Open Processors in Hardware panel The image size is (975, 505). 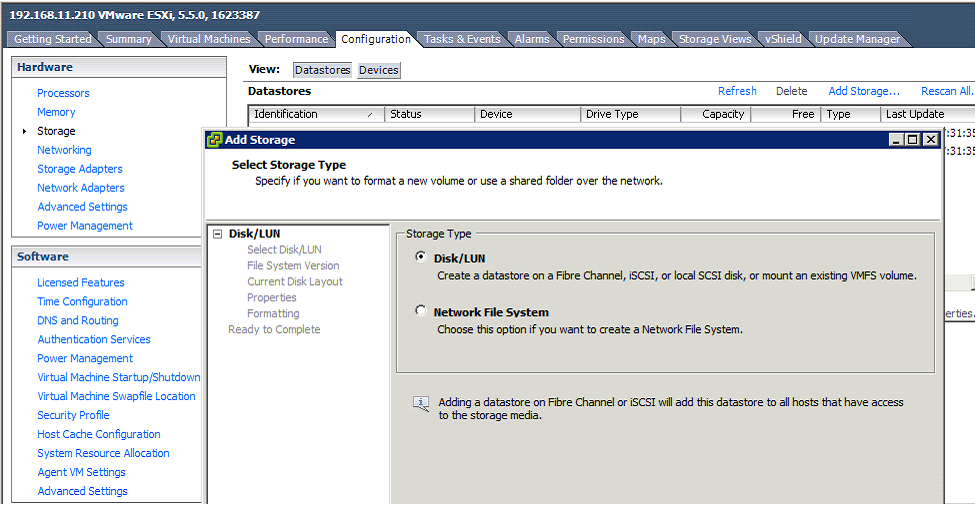tap(63, 93)
